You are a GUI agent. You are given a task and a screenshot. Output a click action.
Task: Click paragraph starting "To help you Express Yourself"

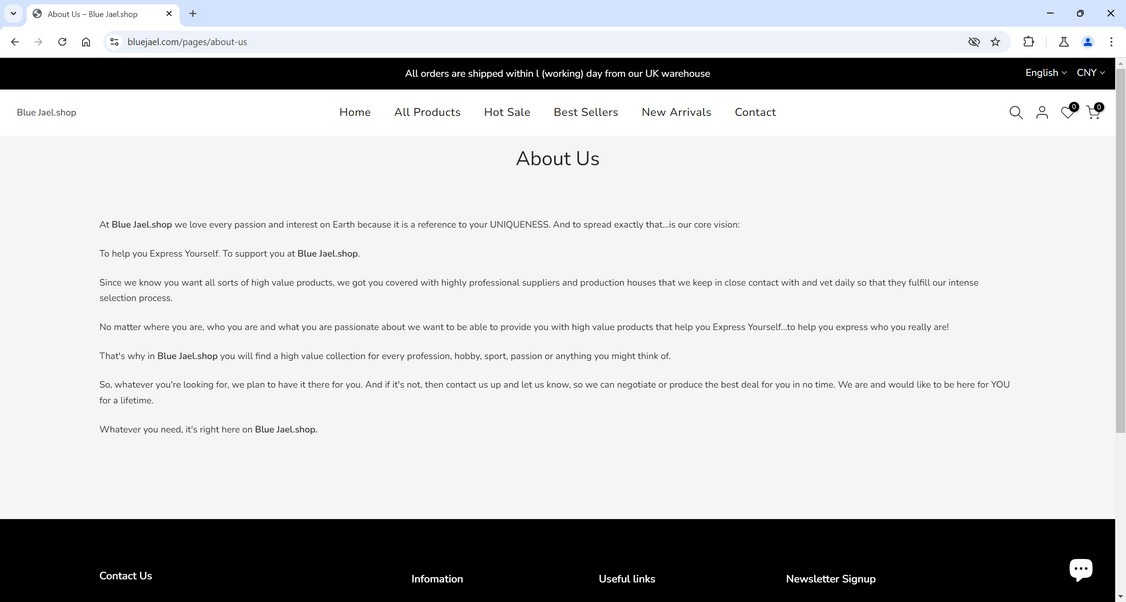click(x=230, y=254)
